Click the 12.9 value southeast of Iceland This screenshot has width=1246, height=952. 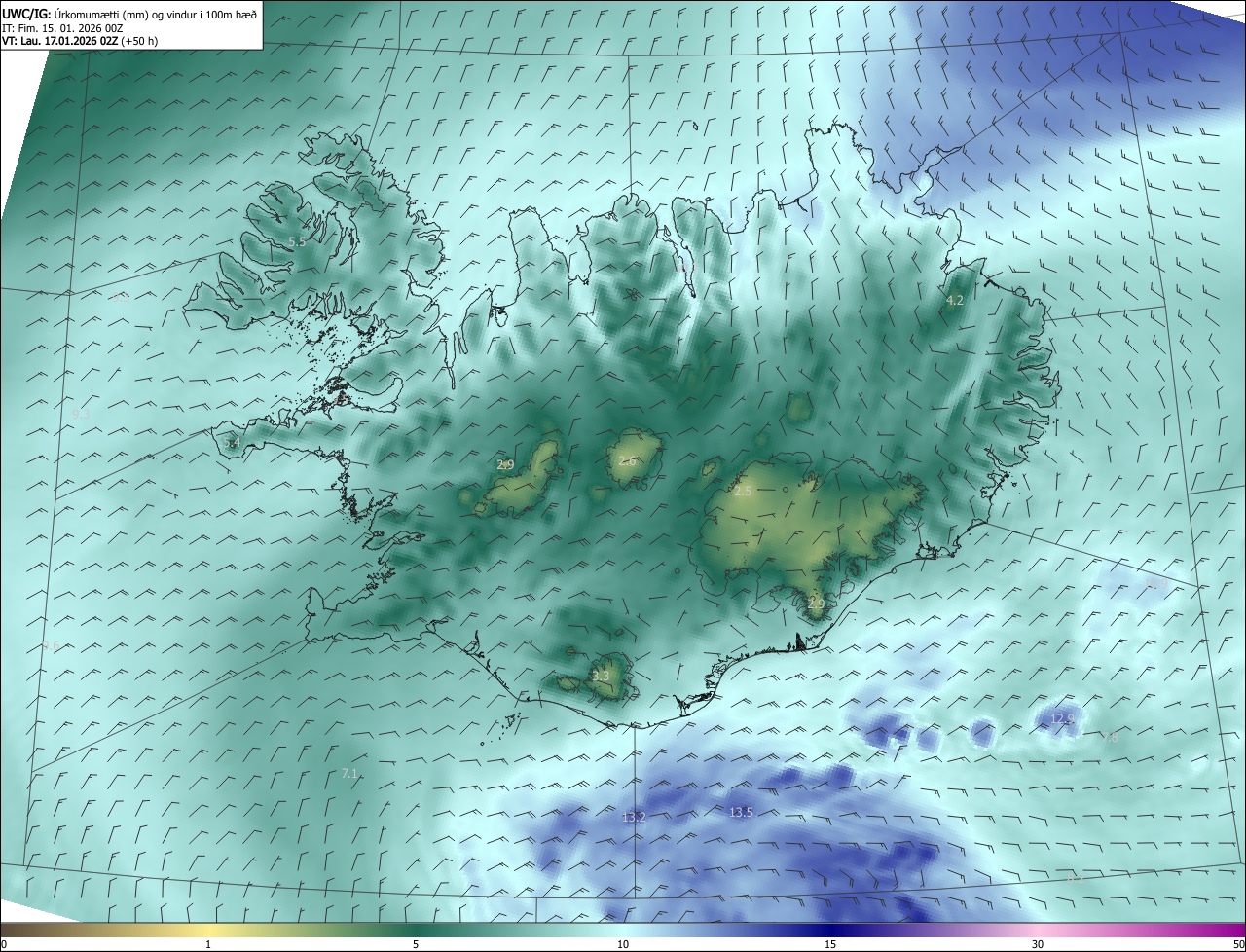[x=1063, y=719]
